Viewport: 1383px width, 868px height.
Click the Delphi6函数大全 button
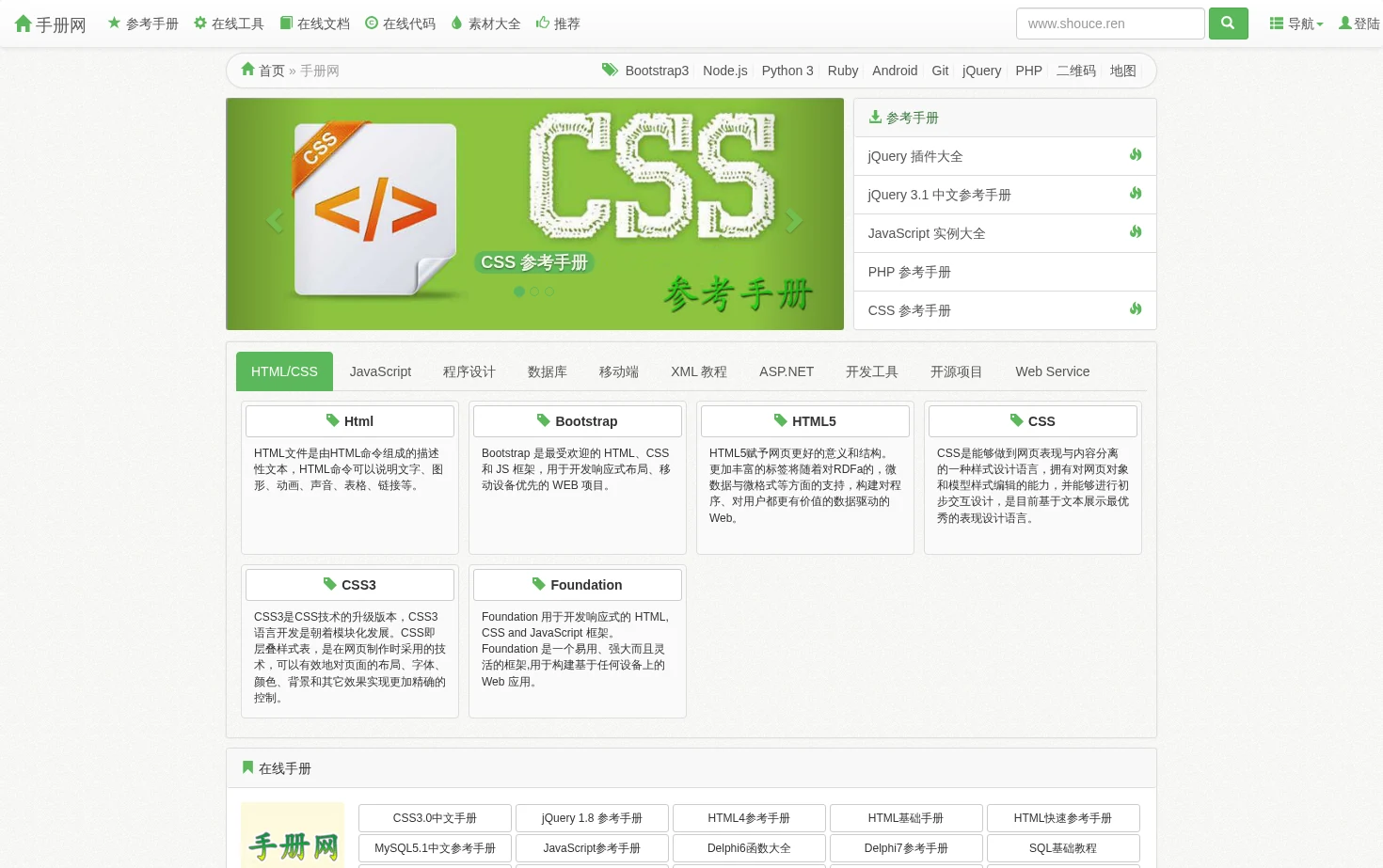(749, 848)
